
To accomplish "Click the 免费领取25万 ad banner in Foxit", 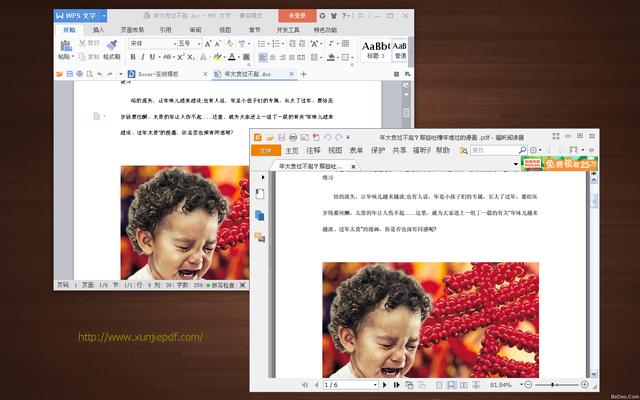I will tap(559, 164).
